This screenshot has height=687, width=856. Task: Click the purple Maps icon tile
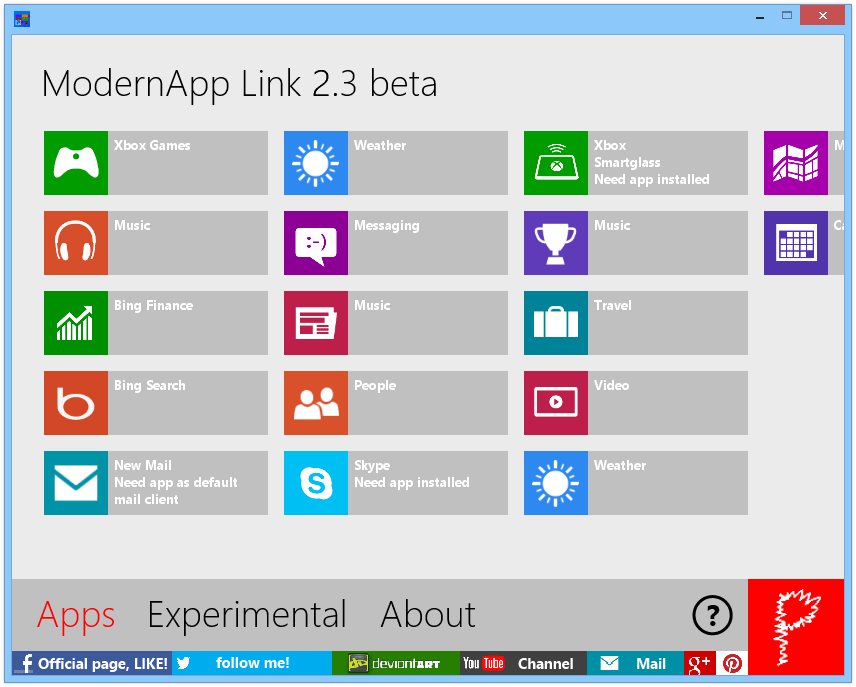804,163
